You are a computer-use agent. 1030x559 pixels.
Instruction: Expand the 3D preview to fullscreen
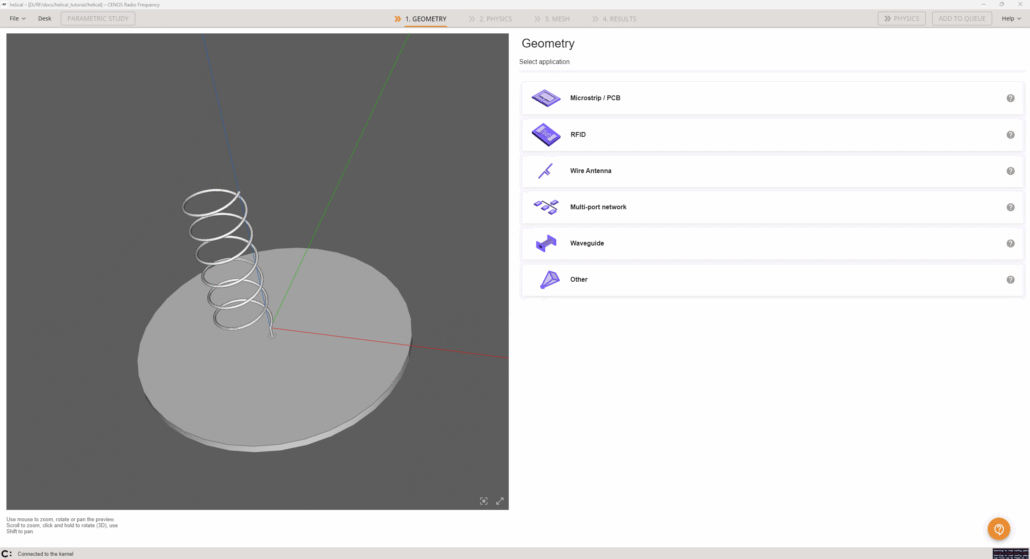coord(500,501)
